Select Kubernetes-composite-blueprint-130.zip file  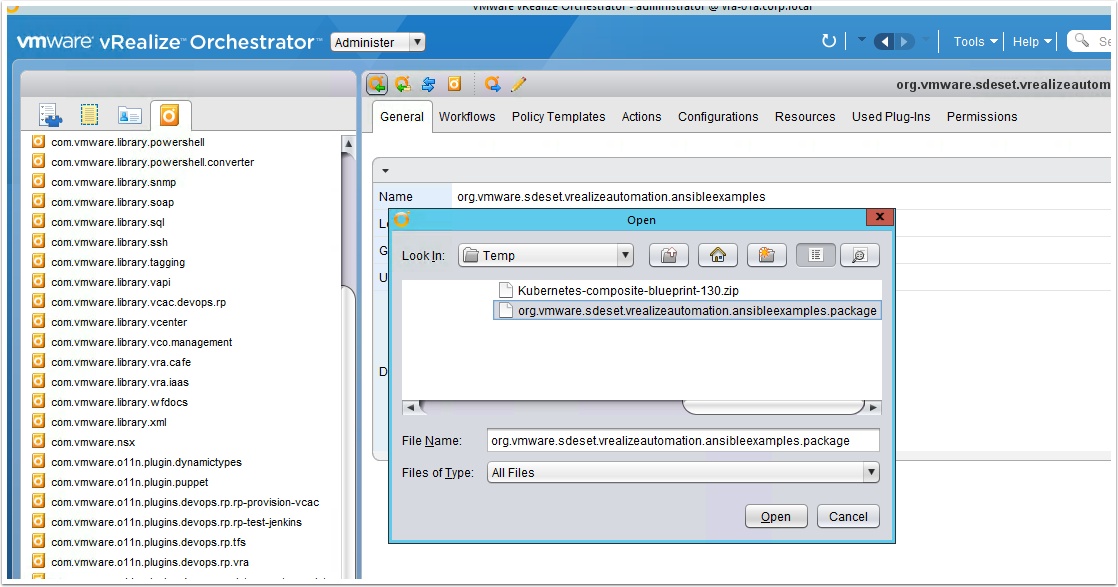[x=628, y=290]
